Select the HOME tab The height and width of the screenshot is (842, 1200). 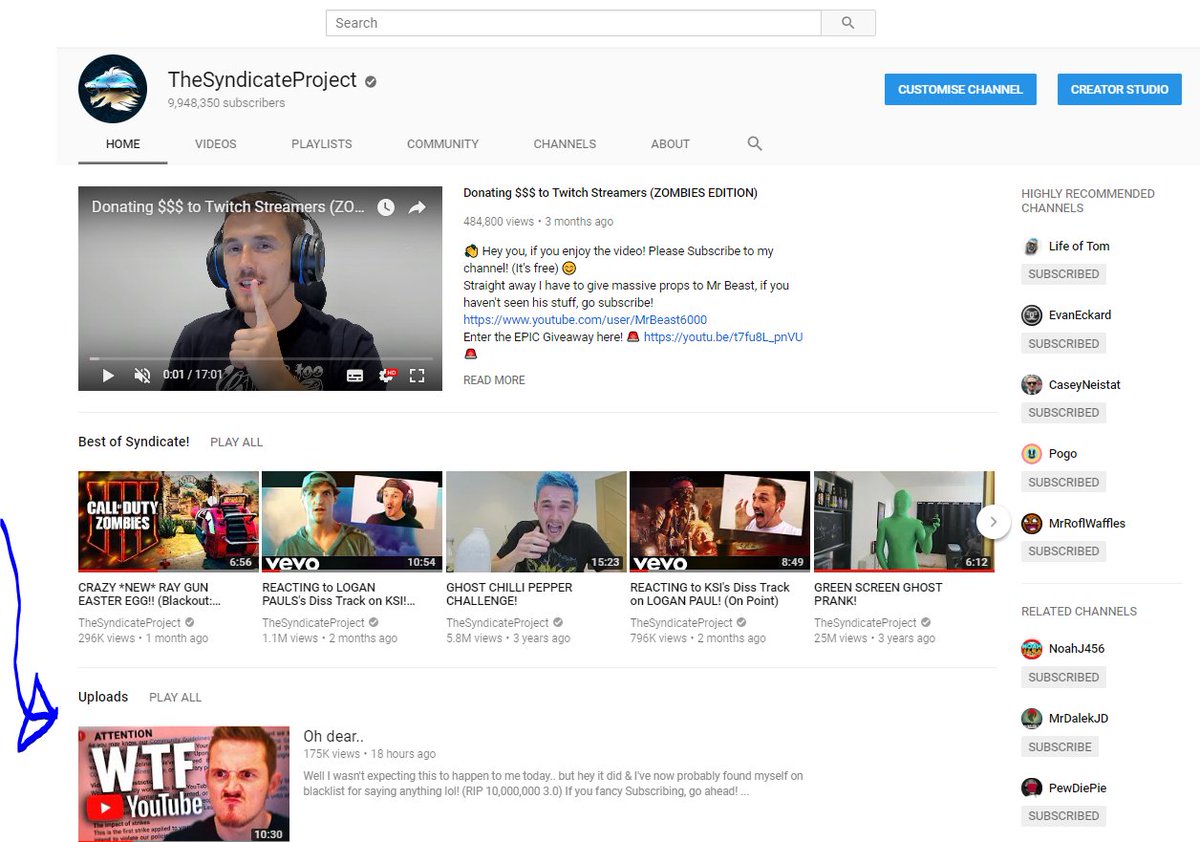tap(123, 144)
